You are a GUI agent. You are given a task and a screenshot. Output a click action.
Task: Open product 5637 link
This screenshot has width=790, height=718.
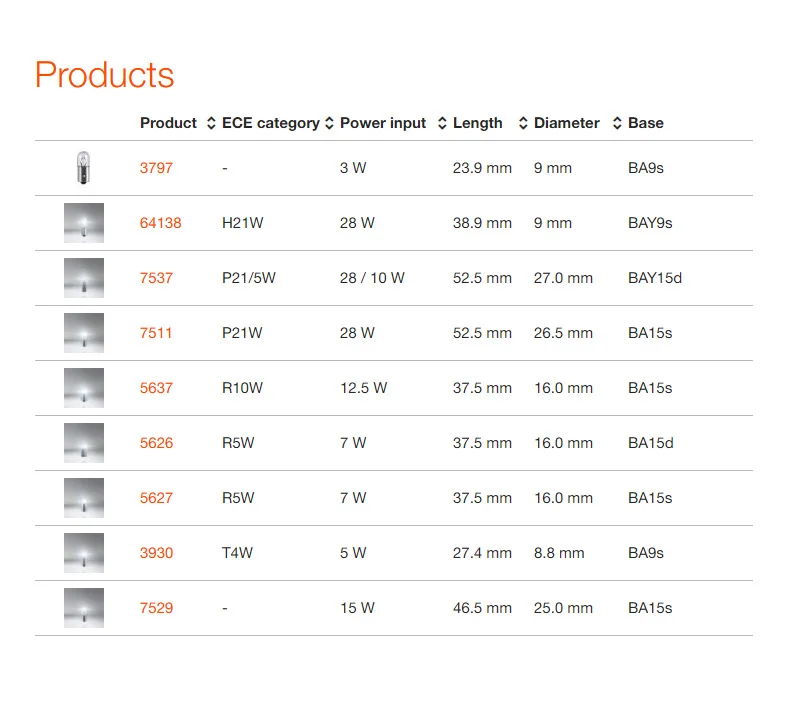(x=156, y=388)
